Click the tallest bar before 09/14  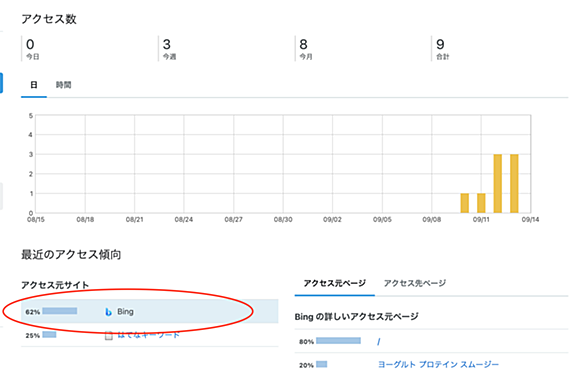pyautogui.click(x=514, y=184)
